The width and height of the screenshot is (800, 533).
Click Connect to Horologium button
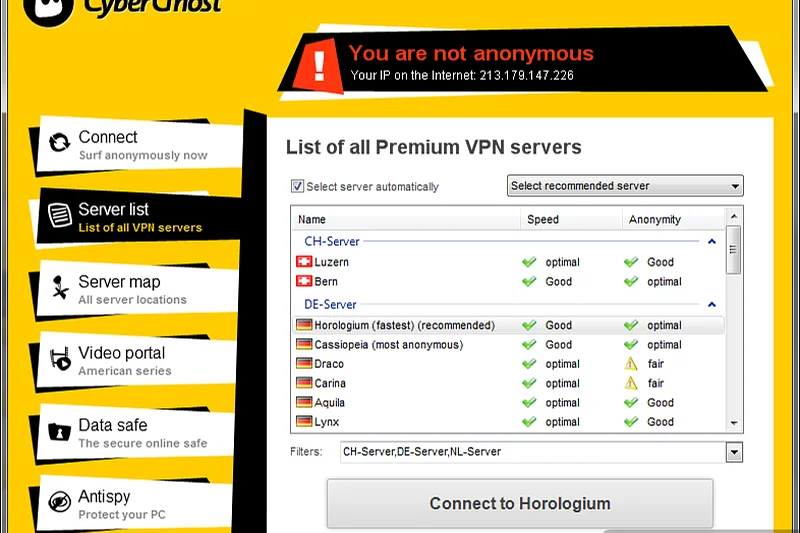pos(520,503)
